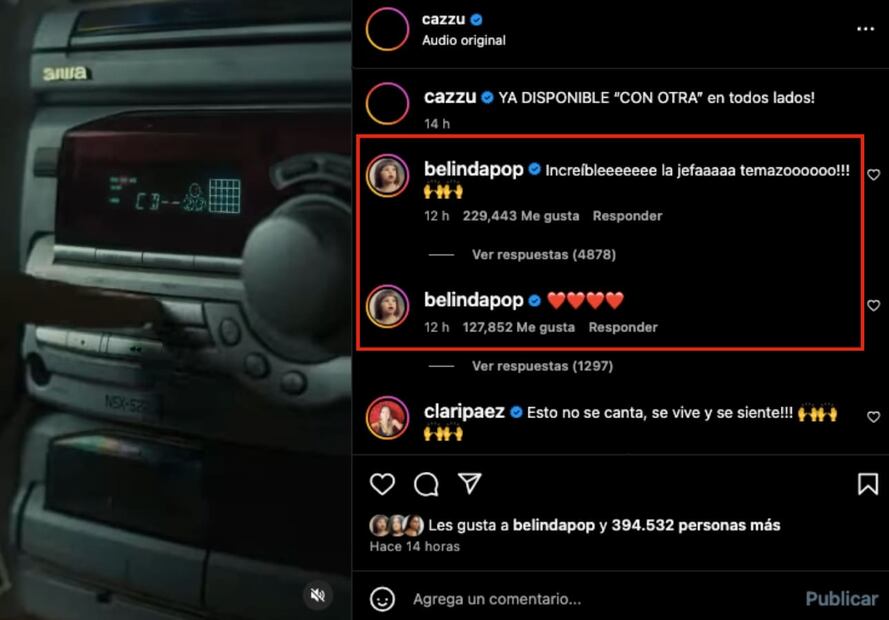Expand Ver respuestas (1297)
Image resolution: width=889 pixels, height=620 pixels.
coord(543,366)
